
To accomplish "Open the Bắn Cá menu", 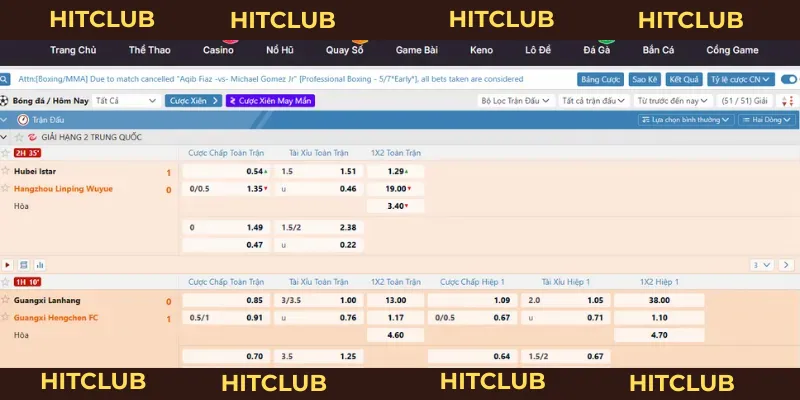I will point(658,50).
